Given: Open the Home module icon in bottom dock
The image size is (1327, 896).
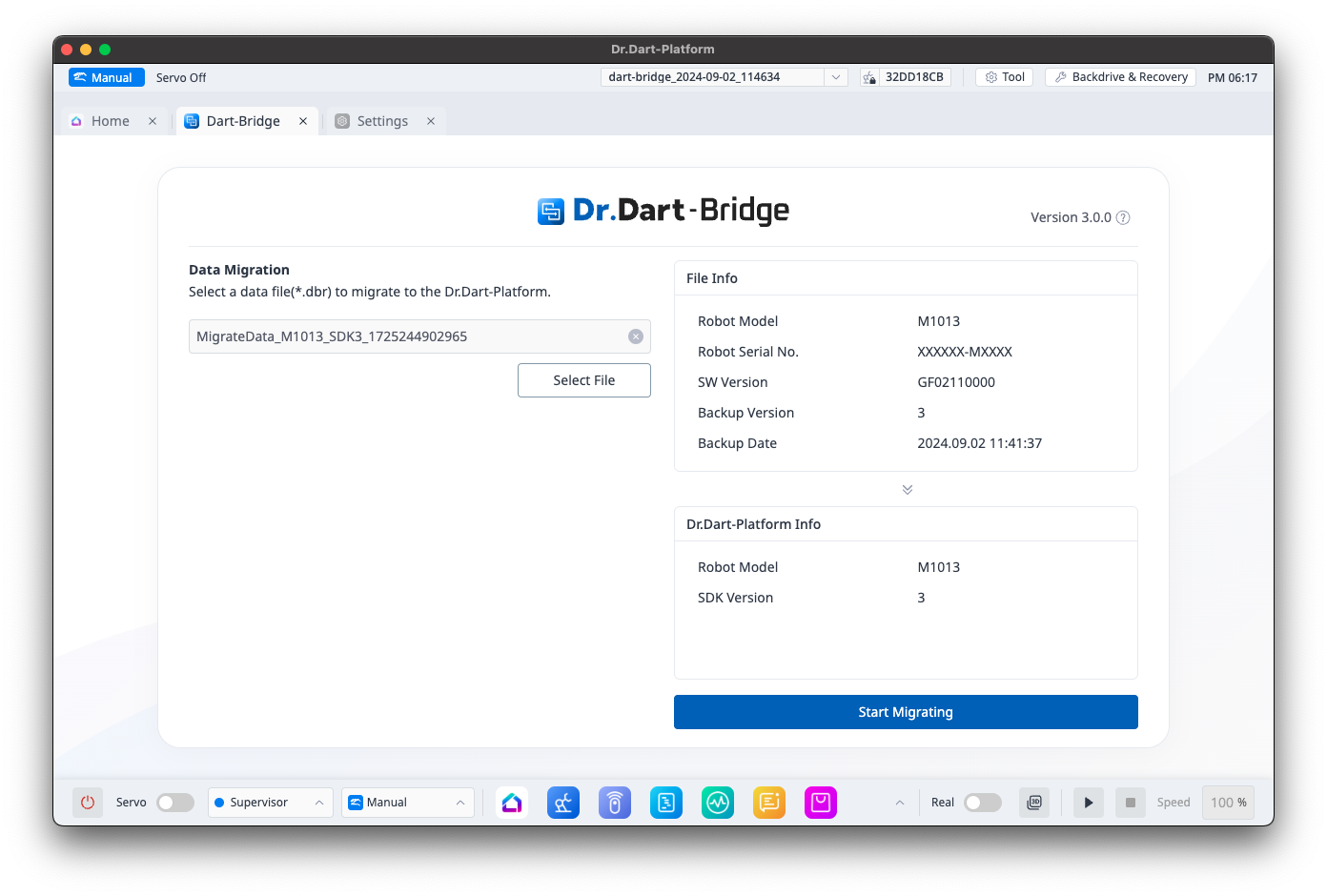Looking at the screenshot, I should pyautogui.click(x=512, y=803).
